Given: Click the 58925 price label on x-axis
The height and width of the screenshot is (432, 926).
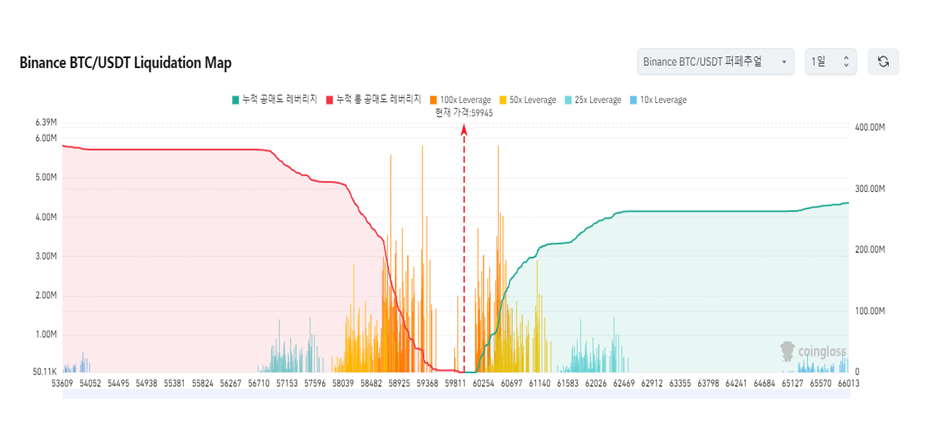Looking at the screenshot, I should click(399, 383).
